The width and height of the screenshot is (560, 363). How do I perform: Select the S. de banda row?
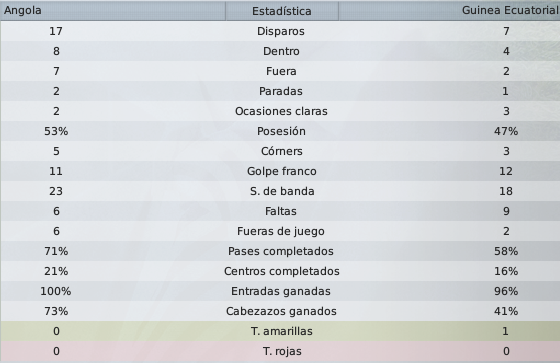[x=280, y=191]
